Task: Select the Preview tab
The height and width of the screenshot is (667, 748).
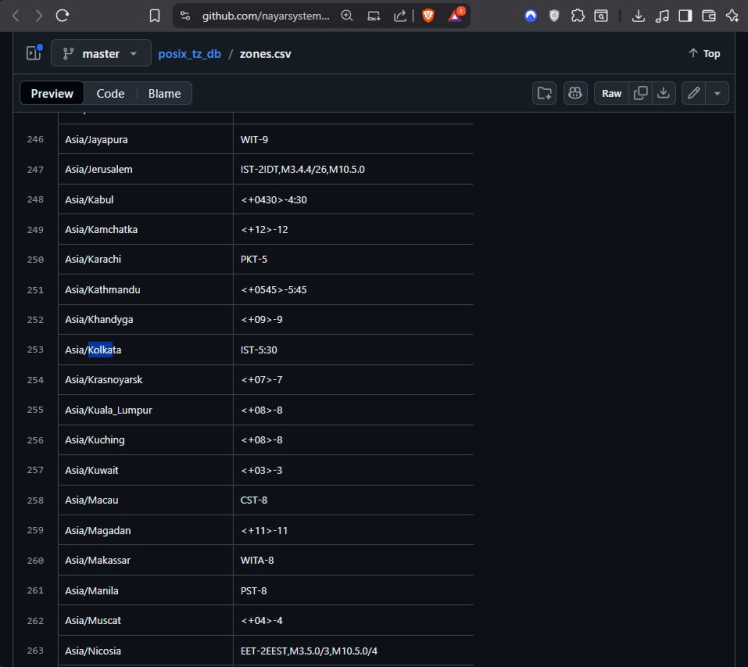Action: [52, 93]
